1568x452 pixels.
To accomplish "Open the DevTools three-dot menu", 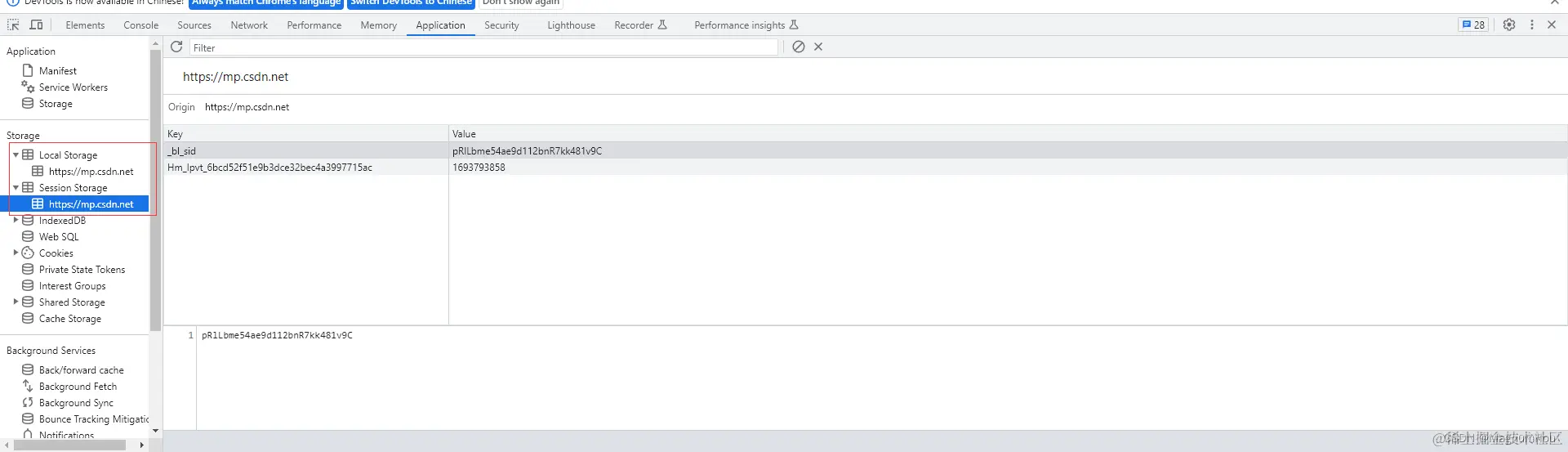I will tap(1532, 25).
